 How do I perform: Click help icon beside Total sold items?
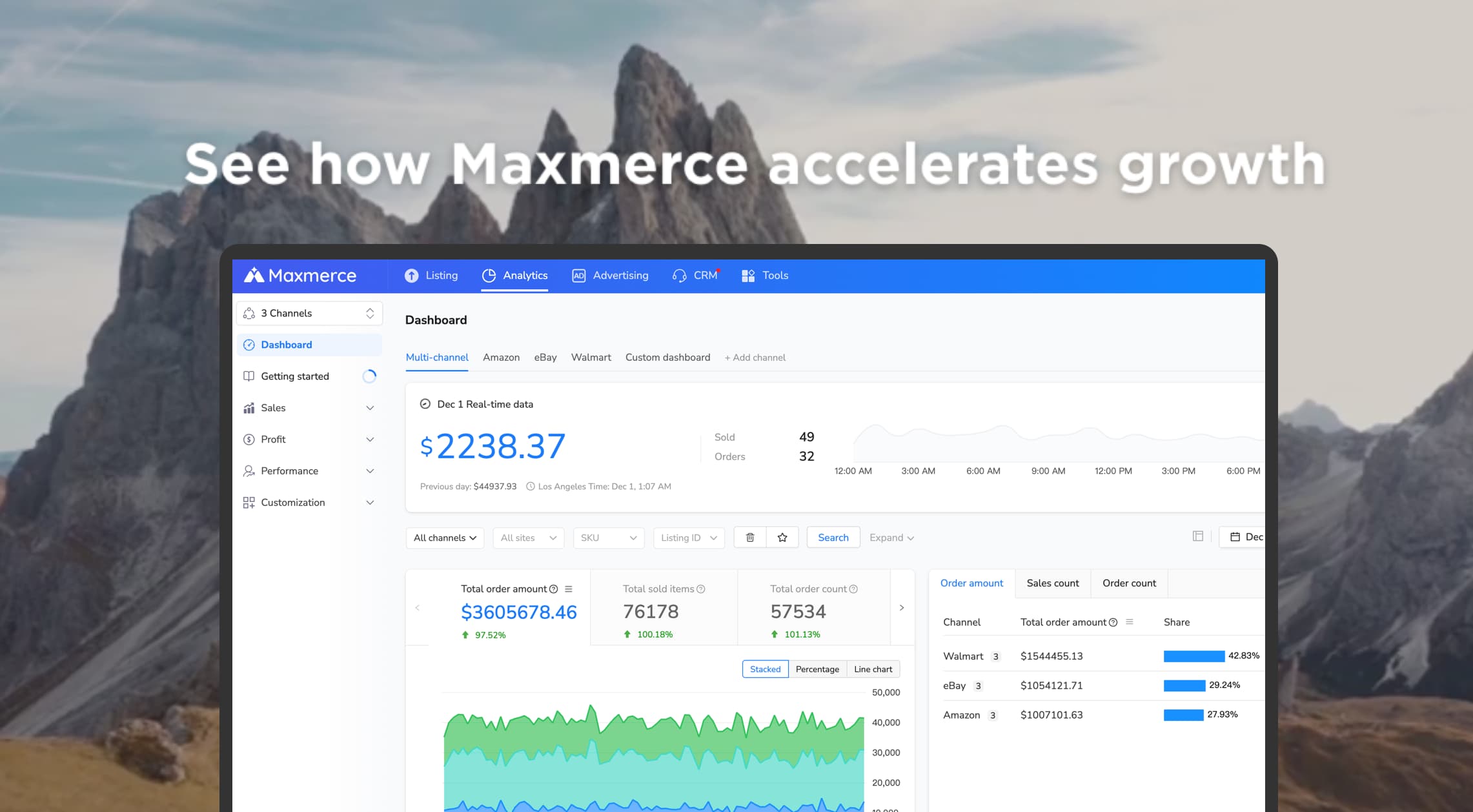[701, 589]
